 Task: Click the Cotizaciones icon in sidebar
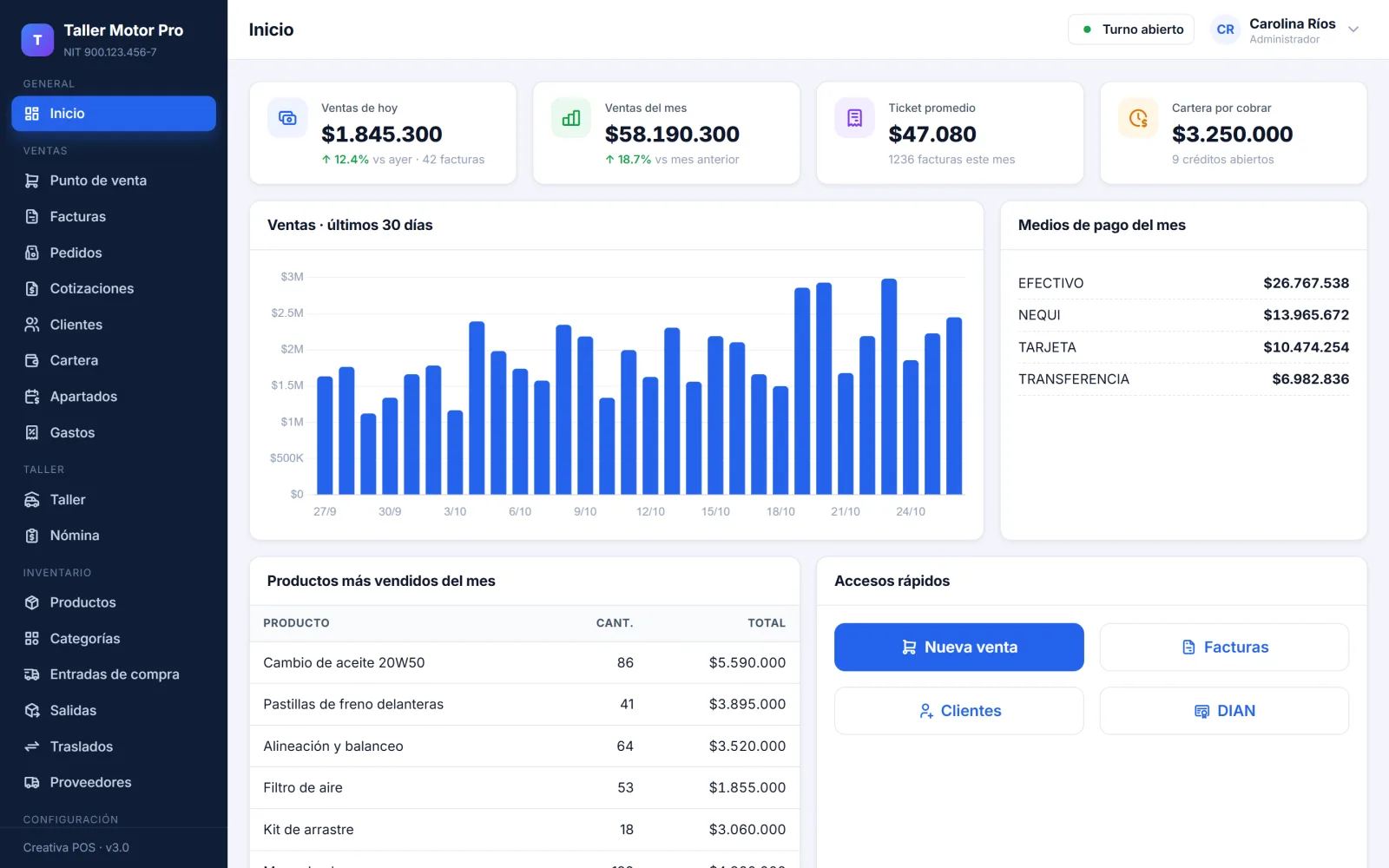coord(32,289)
